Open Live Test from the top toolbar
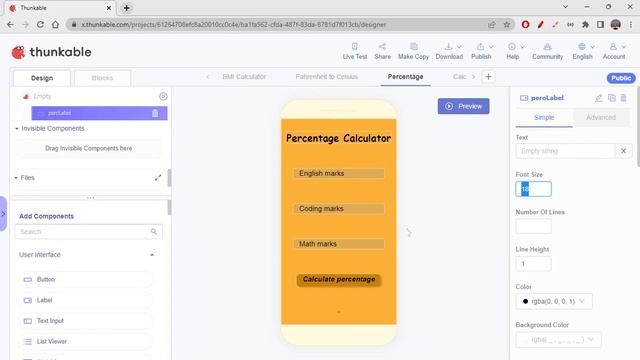640x360 pixels. point(355,51)
